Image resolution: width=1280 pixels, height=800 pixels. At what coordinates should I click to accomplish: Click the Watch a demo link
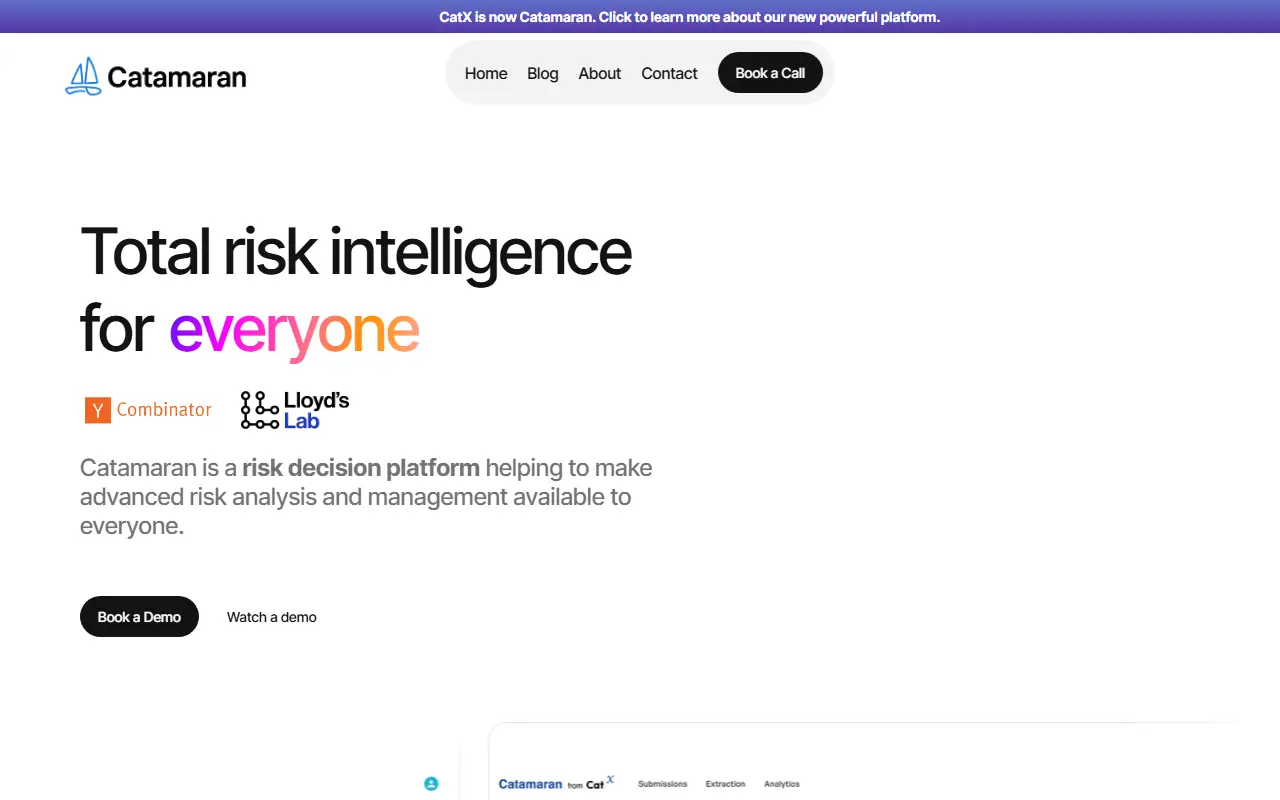point(272,617)
